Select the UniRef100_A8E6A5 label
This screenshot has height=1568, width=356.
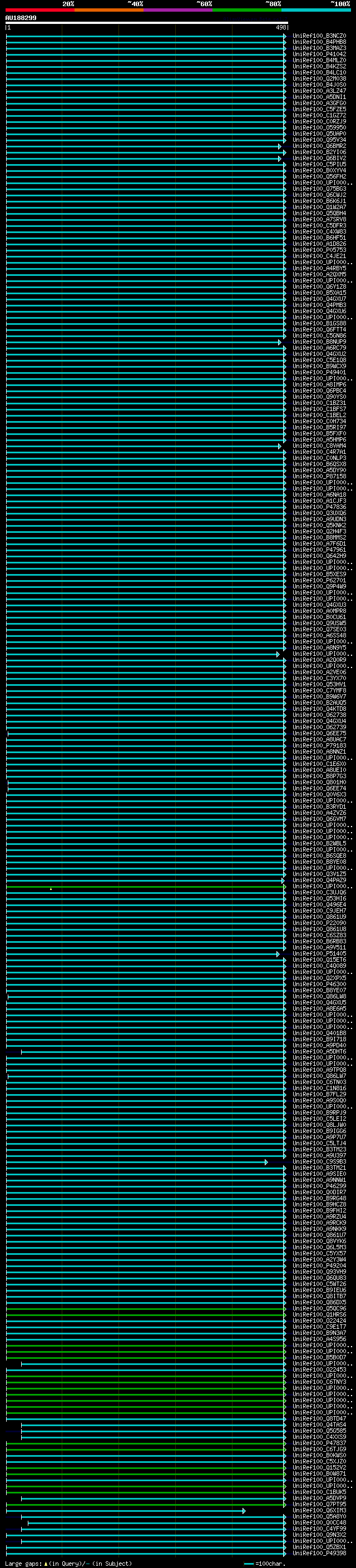[319, 1008]
